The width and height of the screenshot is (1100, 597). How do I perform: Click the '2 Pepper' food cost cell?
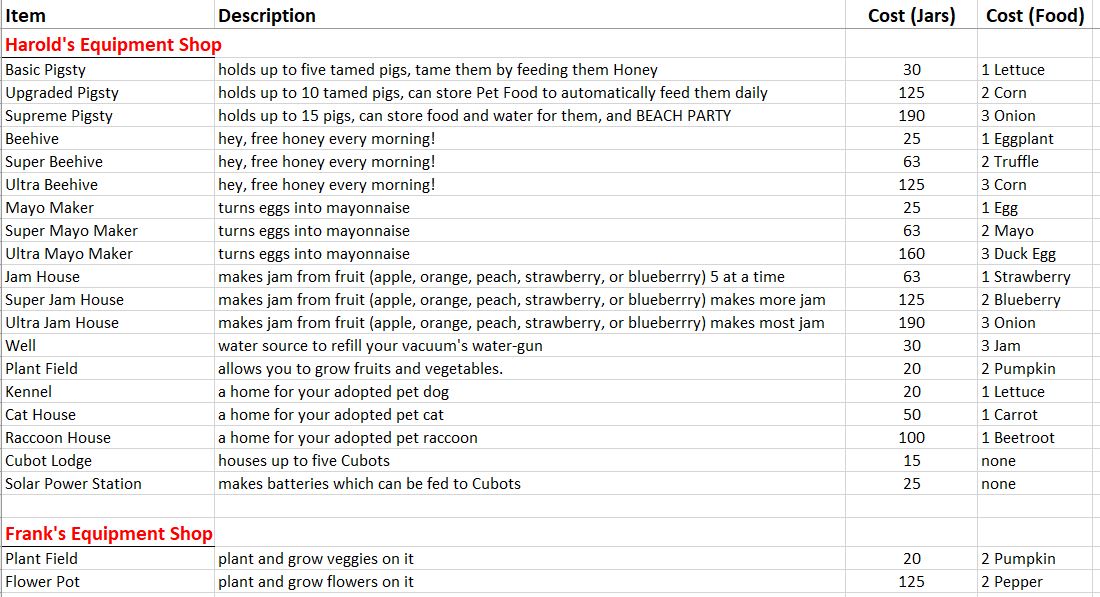[x=1011, y=582]
